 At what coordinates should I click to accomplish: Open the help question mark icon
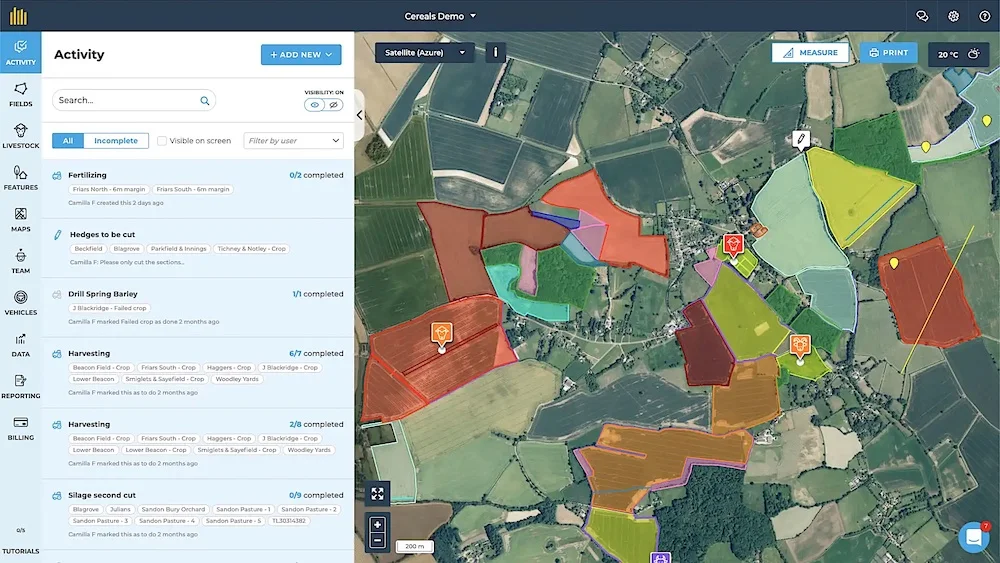coord(984,16)
